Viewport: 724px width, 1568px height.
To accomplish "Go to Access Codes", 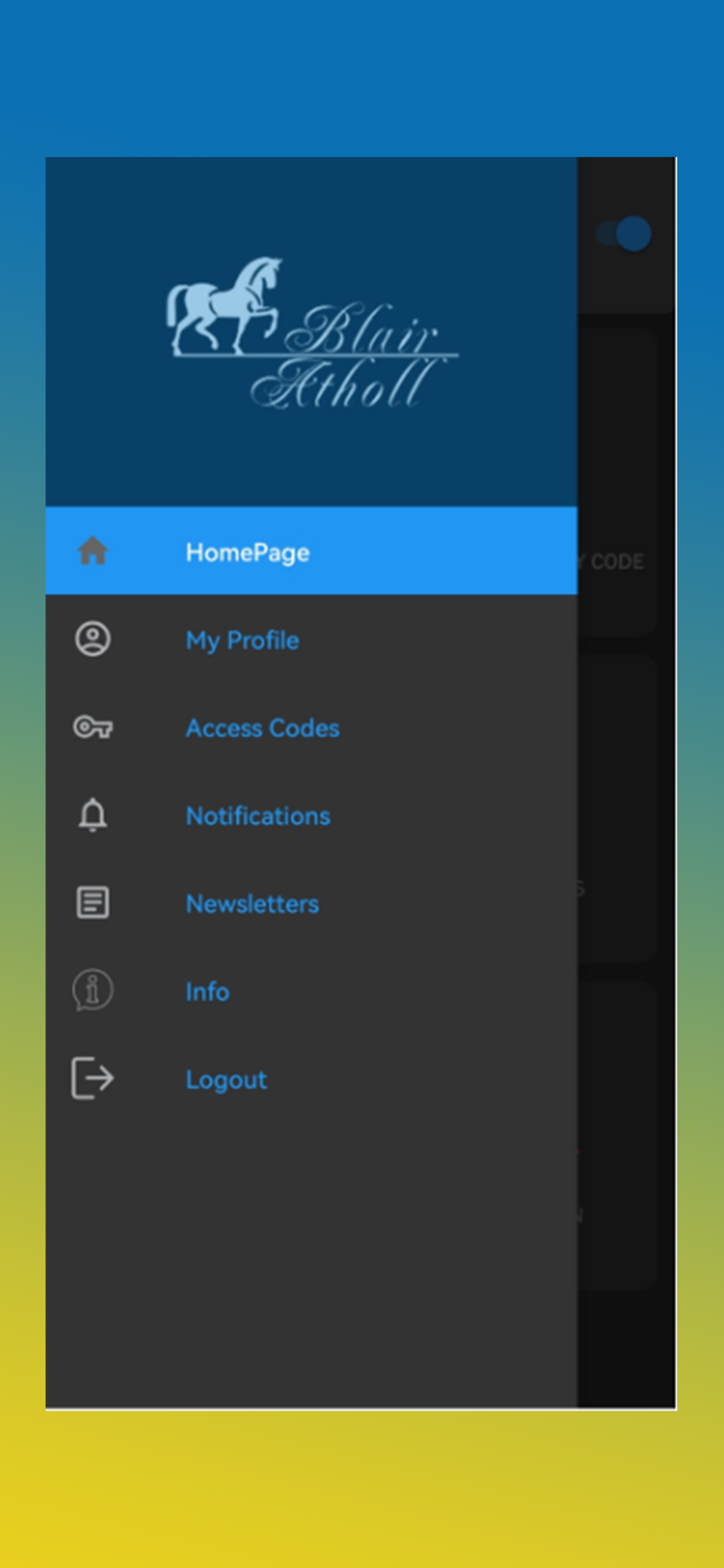I will tap(311, 728).
